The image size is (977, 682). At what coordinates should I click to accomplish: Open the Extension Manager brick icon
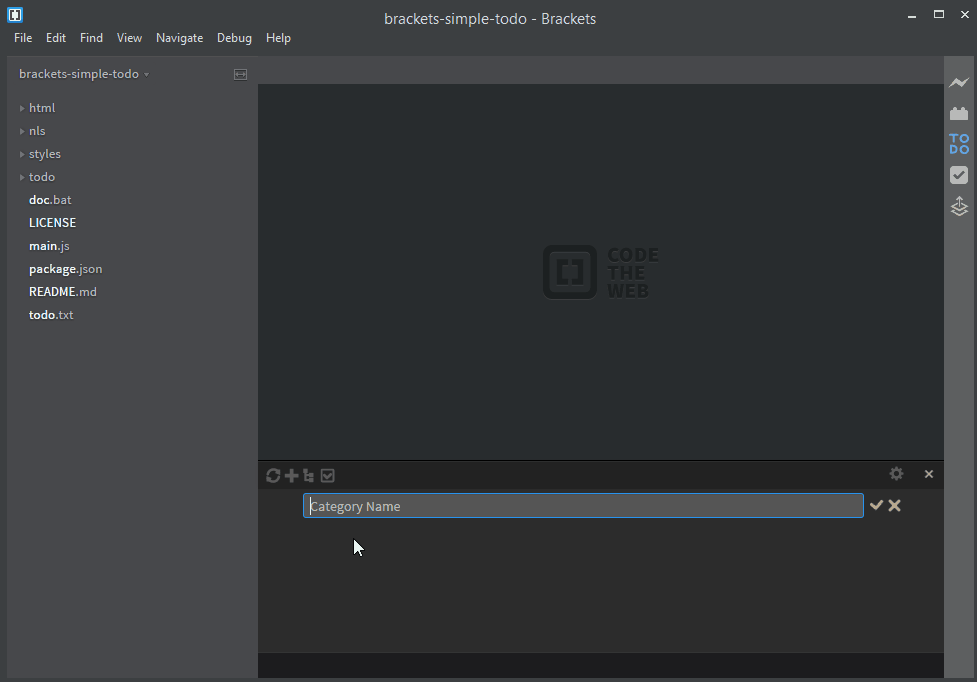click(x=959, y=113)
